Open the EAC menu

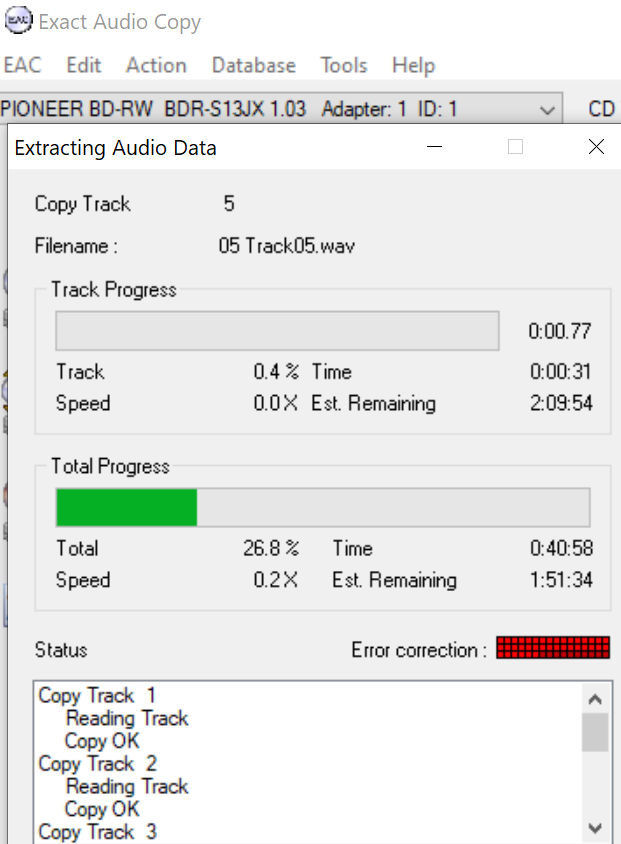pyautogui.click(x=22, y=65)
